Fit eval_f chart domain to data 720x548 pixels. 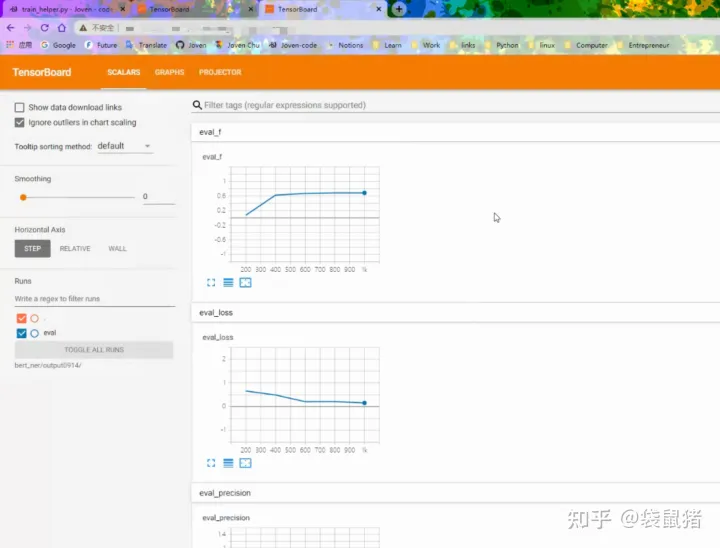[245, 283]
